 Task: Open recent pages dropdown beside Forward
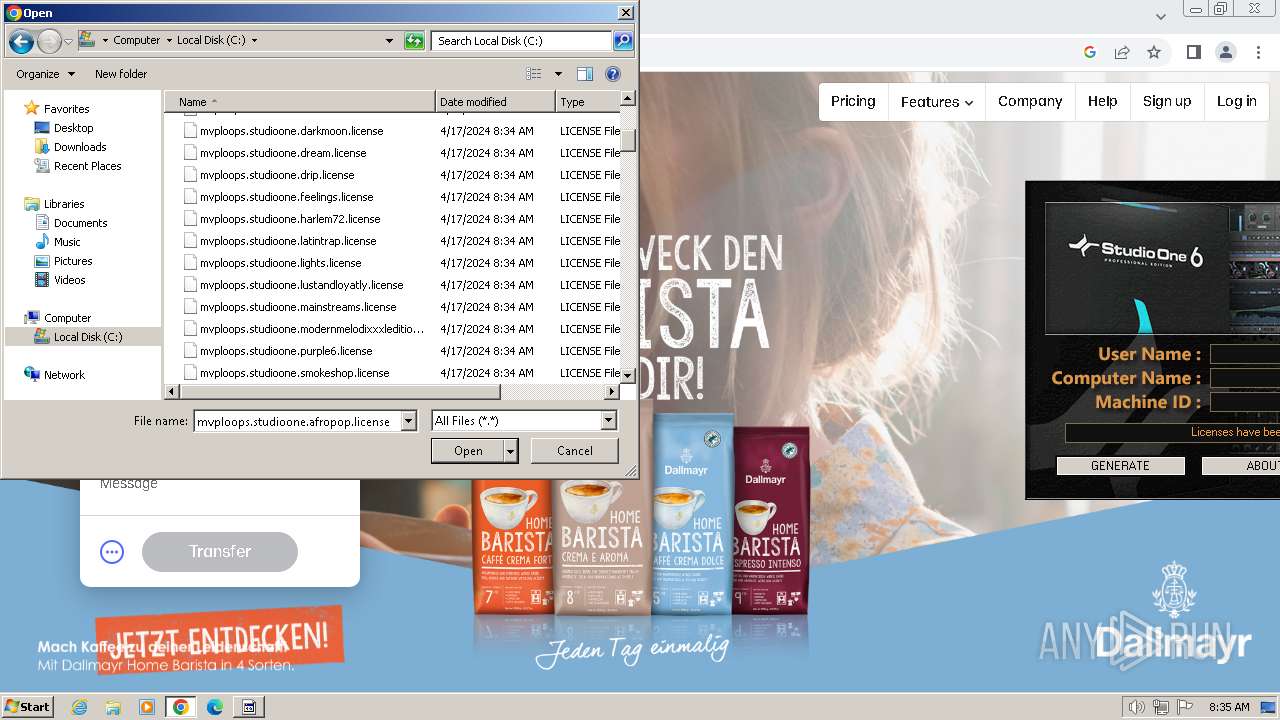coord(68,42)
